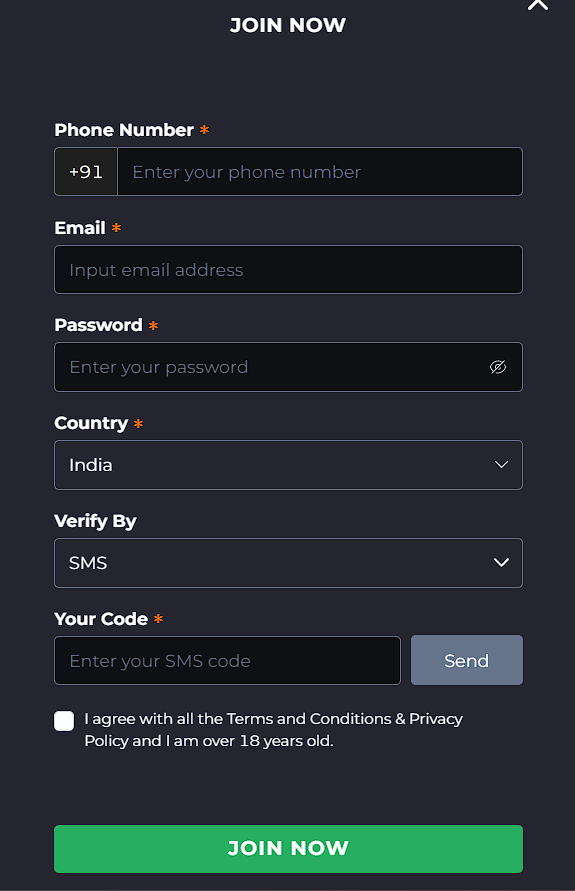Click the +91 country code prefix
The height and width of the screenshot is (891, 575).
[86, 172]
